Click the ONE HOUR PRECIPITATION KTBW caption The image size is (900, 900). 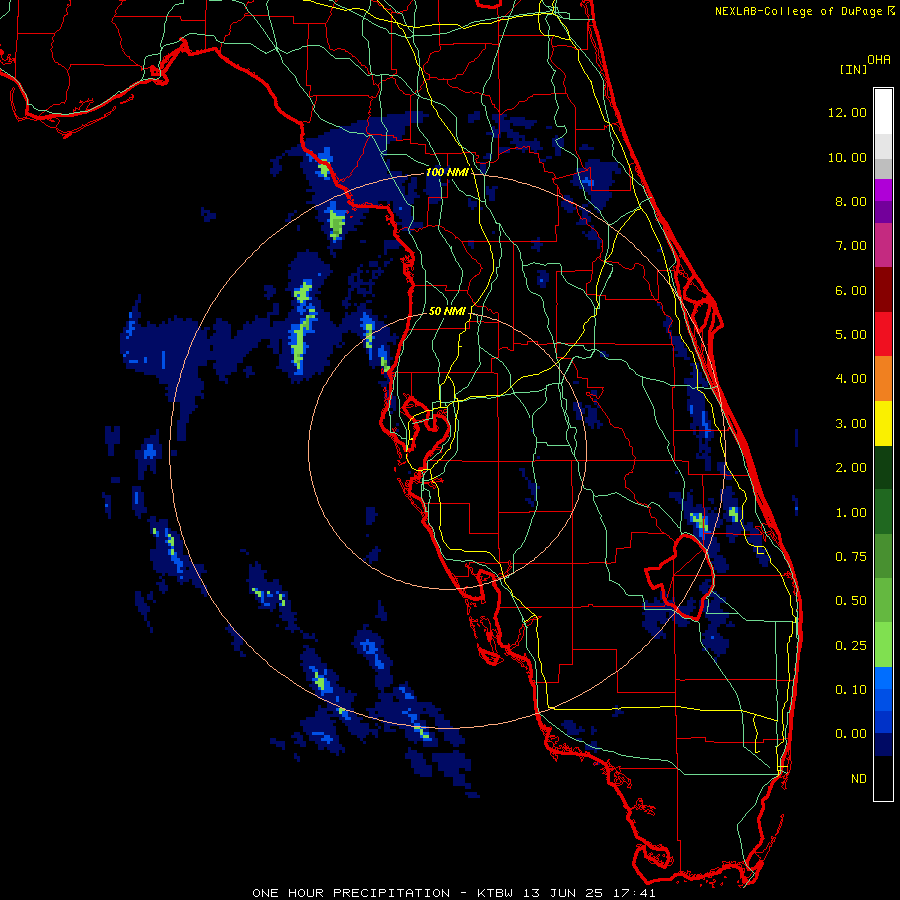click(453, 893)
